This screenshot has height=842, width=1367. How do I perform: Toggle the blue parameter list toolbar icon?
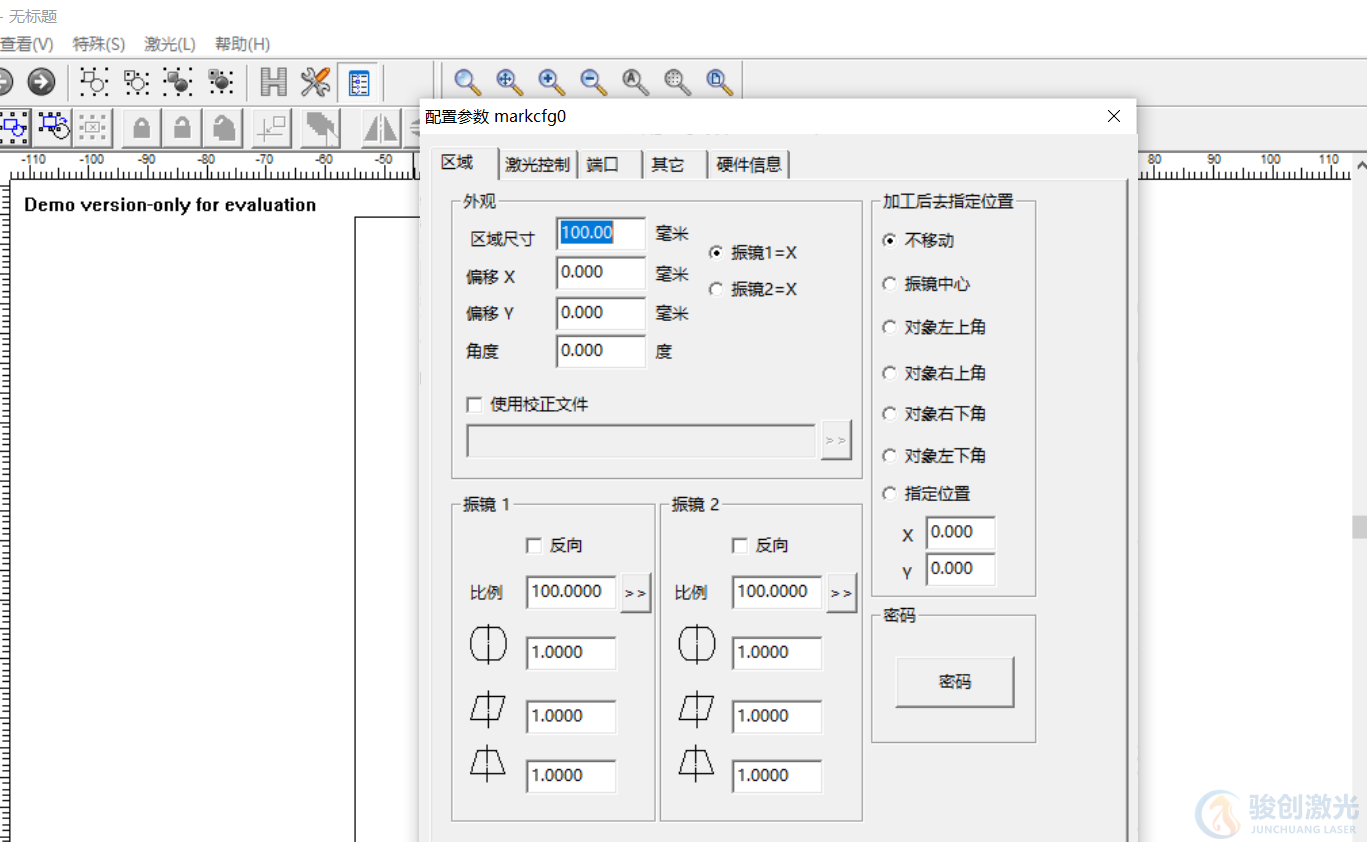pyautogui.click(x=358, y=82)
